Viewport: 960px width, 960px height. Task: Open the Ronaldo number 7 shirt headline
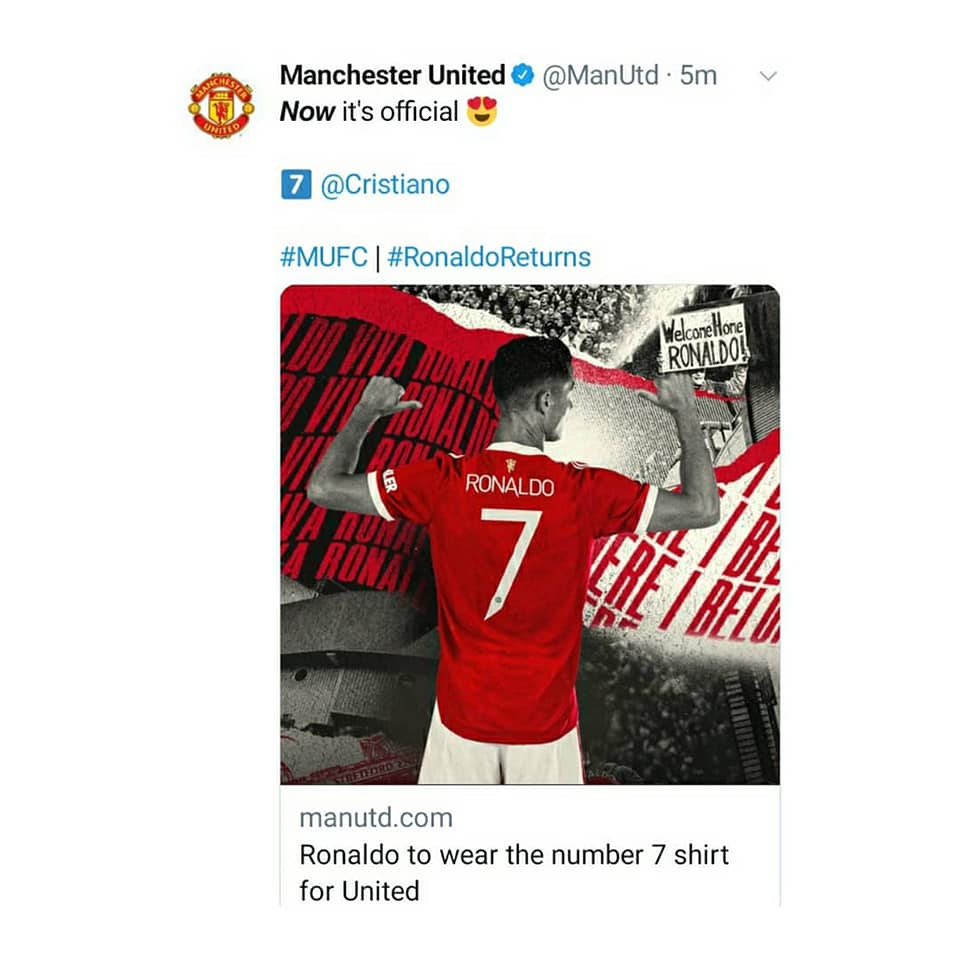514,872
